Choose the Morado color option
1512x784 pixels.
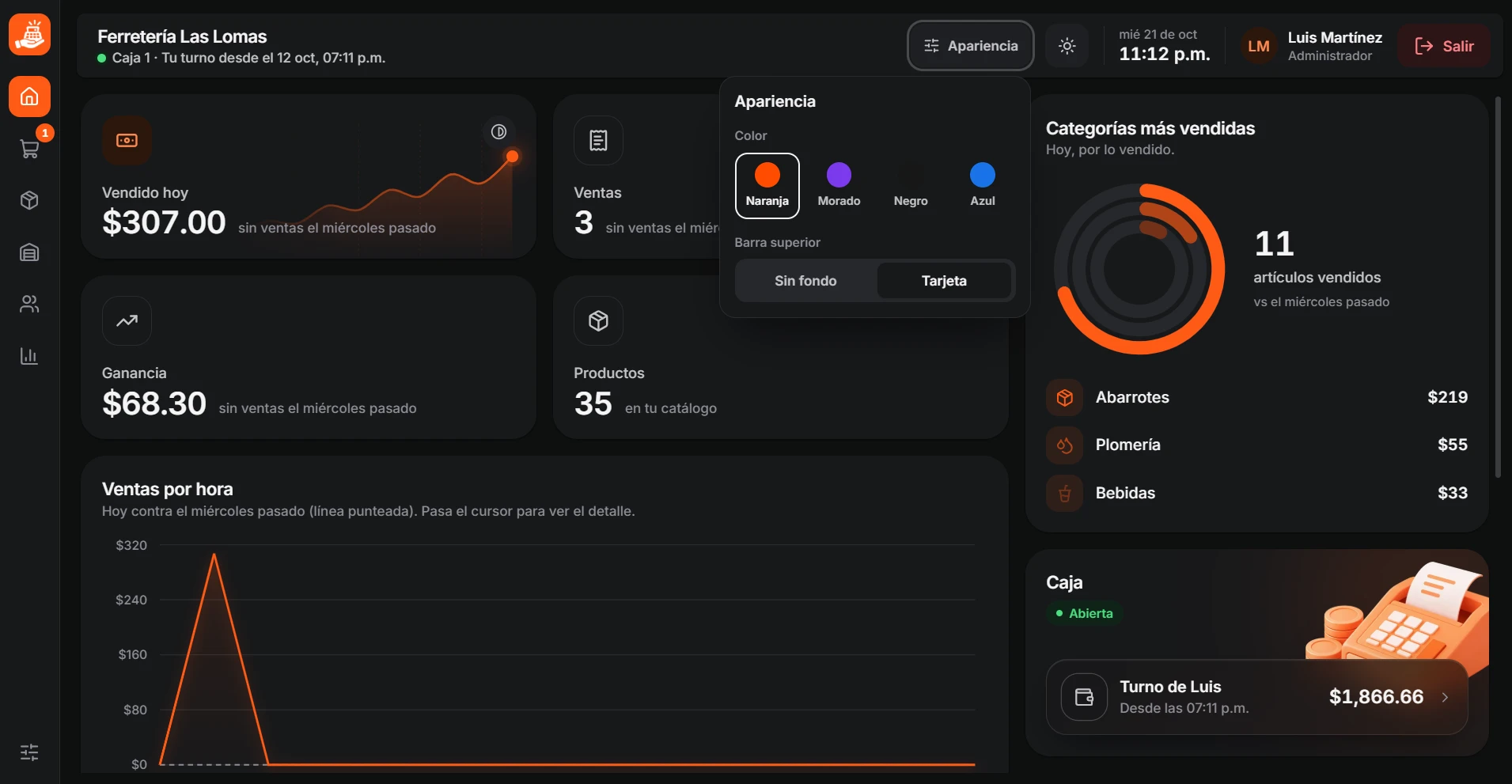pos(839,186)
